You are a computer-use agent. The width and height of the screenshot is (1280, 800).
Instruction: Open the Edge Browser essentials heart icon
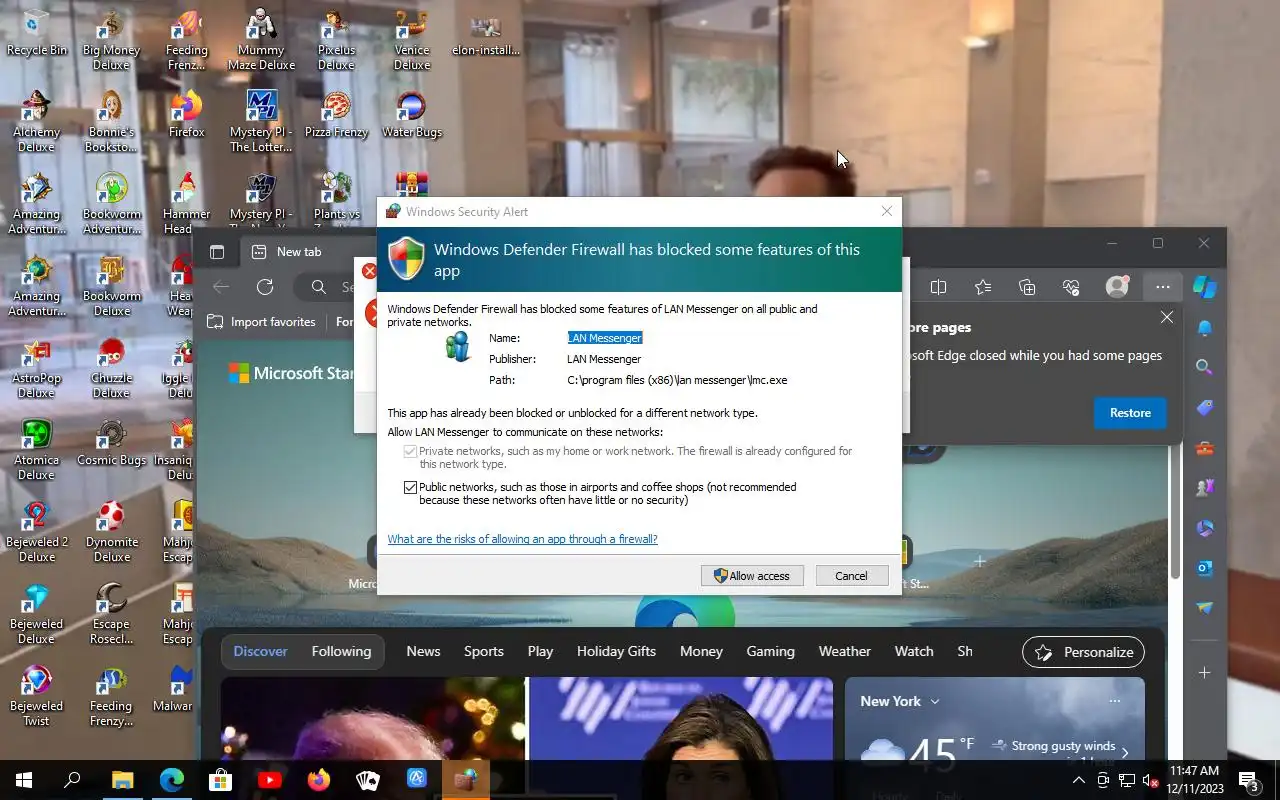(x=1071, y=287)
